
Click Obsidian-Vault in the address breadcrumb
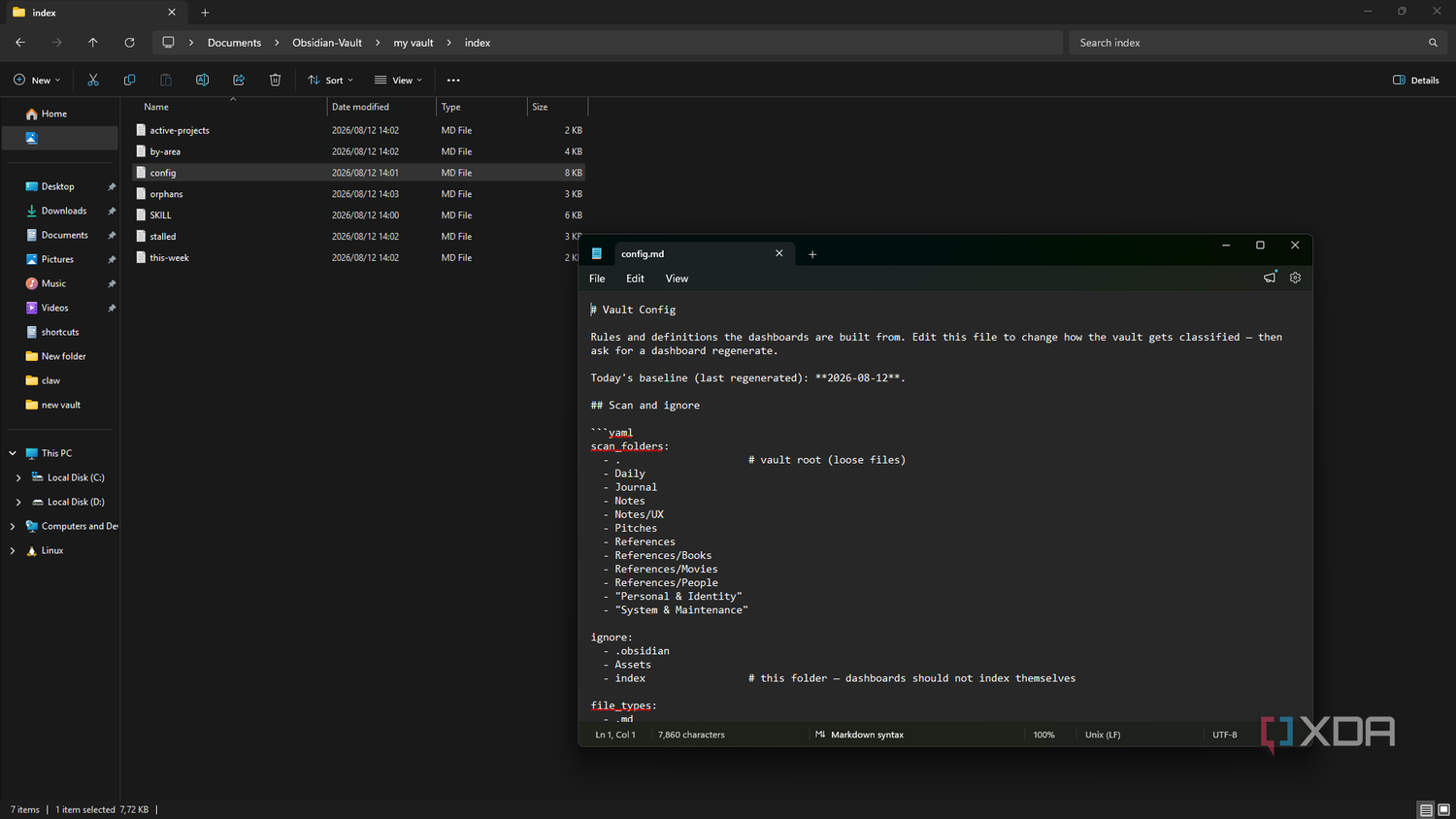[327, 43]
